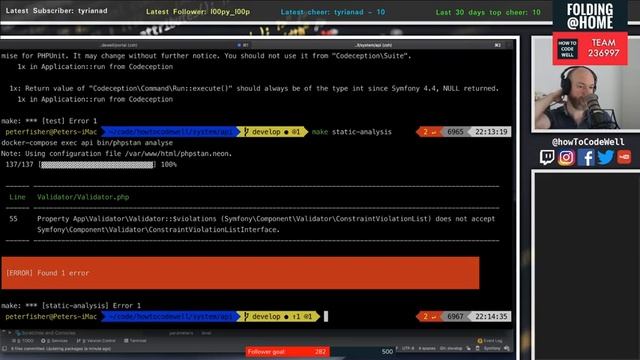Click the Latest cheer: tyrianad - 10 text
The height and width of the screenshot is (360, 640).
[x=333, y=12]
